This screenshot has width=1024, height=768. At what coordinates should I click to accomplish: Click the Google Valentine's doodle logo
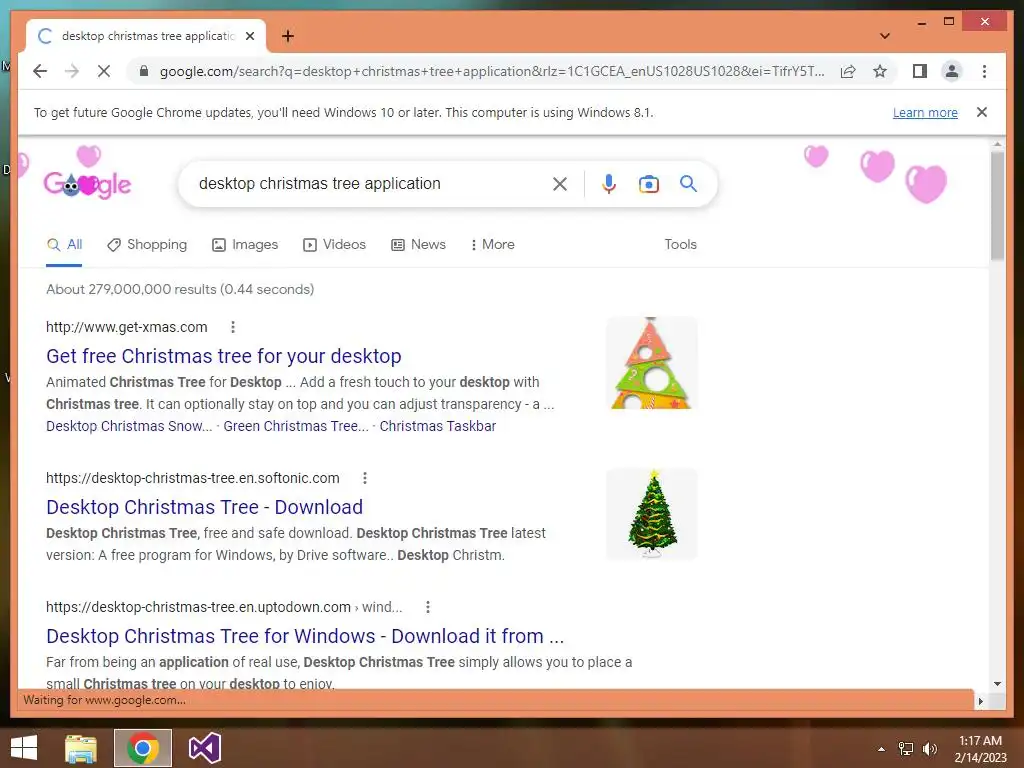(87, 184)
